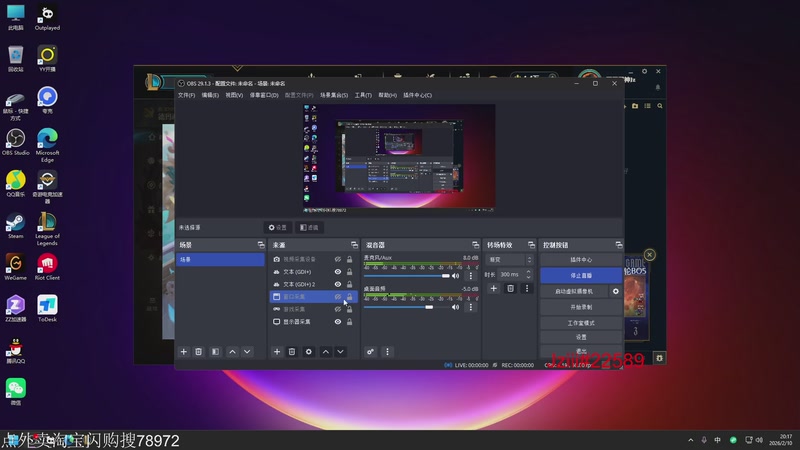Mute the 麦克风/Aux speaker icon
The width and height of the screenshot is (800, 450).
coord(456,275)
